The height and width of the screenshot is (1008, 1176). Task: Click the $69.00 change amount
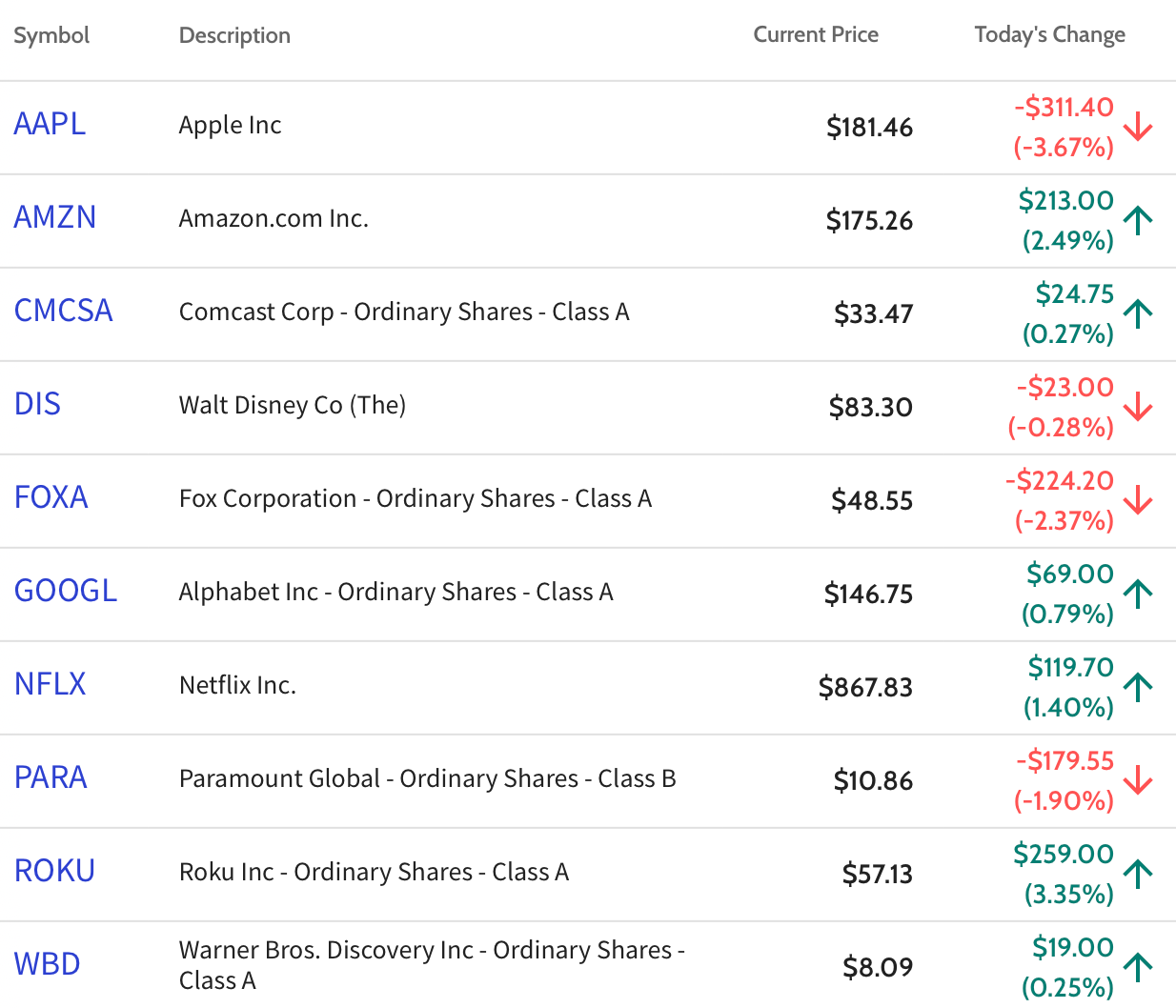point(1070,574)
